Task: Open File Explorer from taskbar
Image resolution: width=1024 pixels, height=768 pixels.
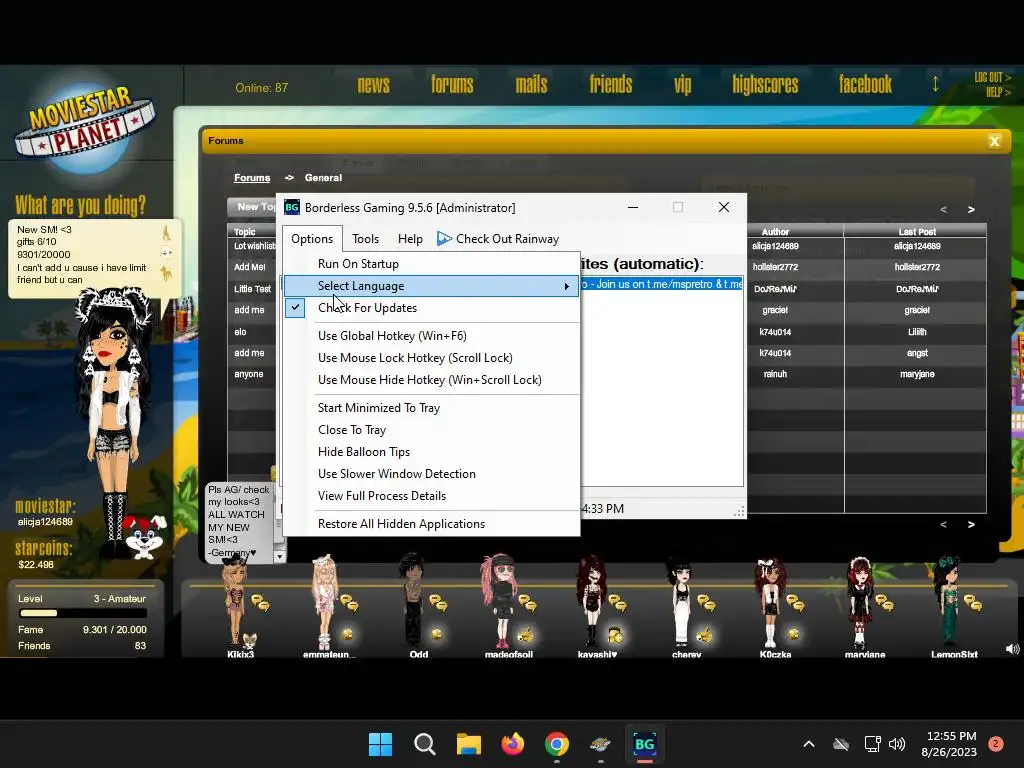Action: pyautogui.click(x=468, y=744)
